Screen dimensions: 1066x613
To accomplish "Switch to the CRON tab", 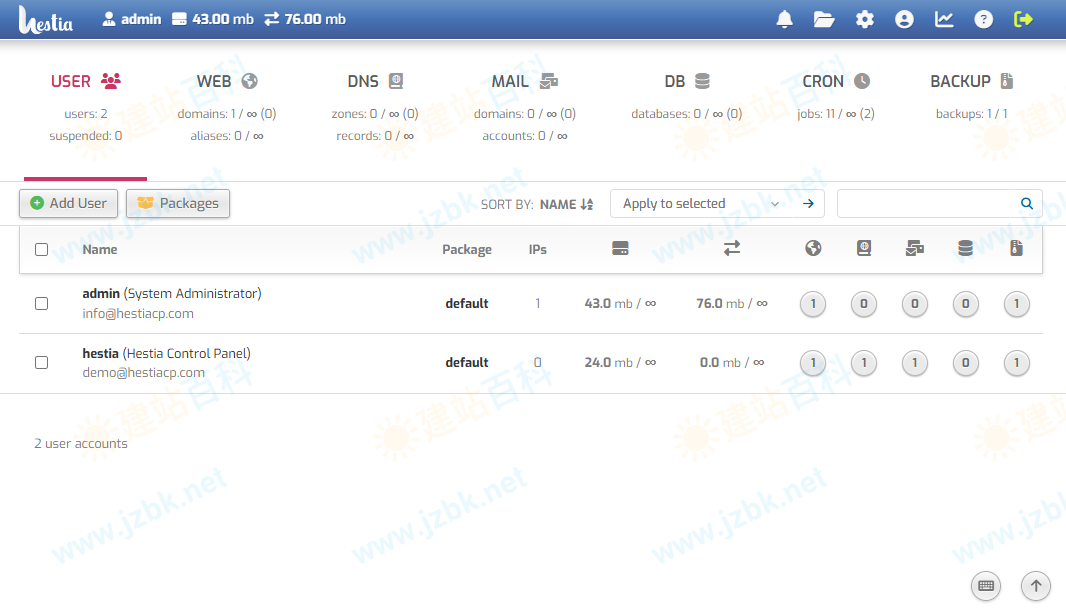I will coord(835,82).
